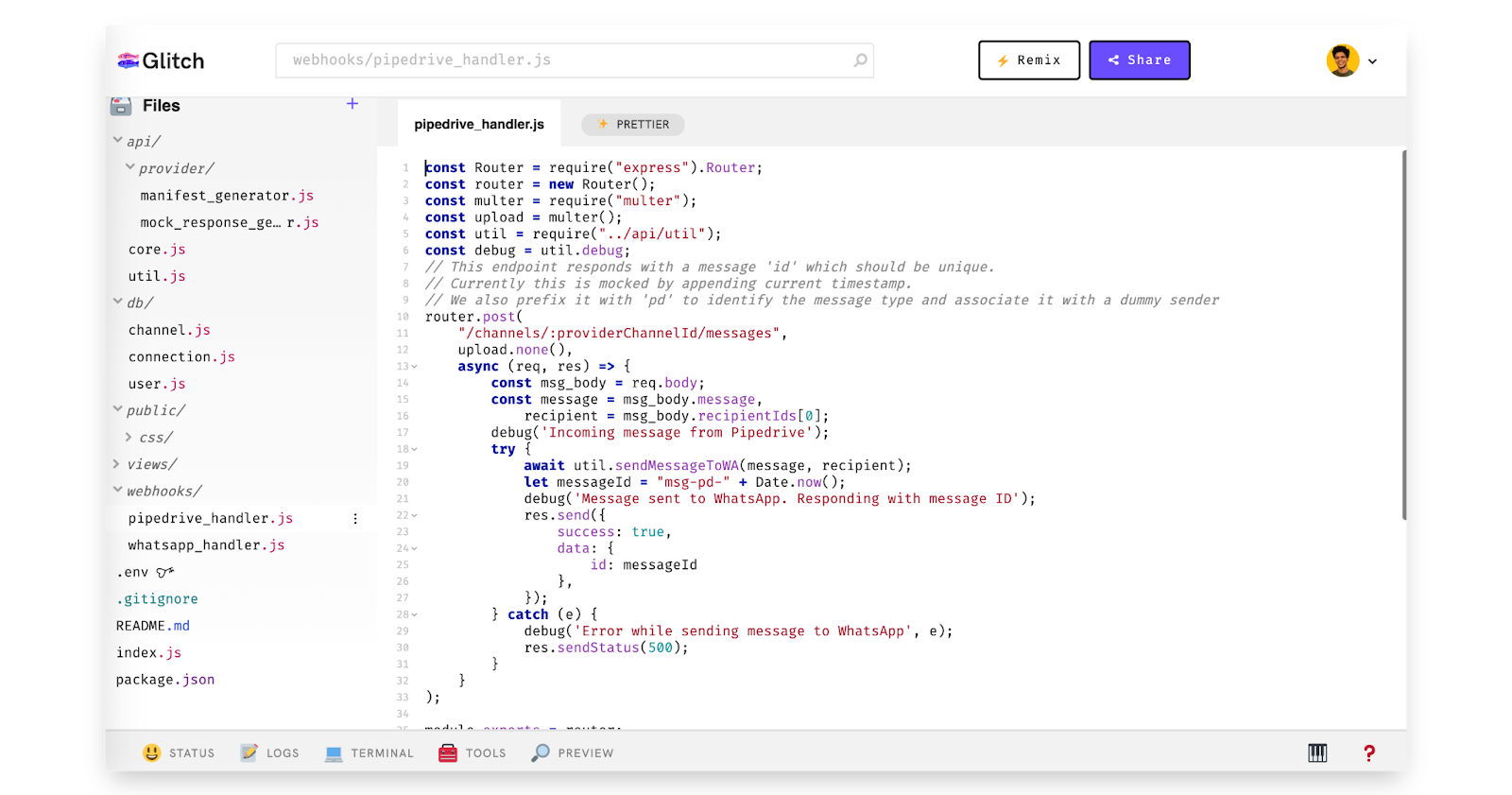Open whatsapp_handler.js in file tree

tap(206, 545)
